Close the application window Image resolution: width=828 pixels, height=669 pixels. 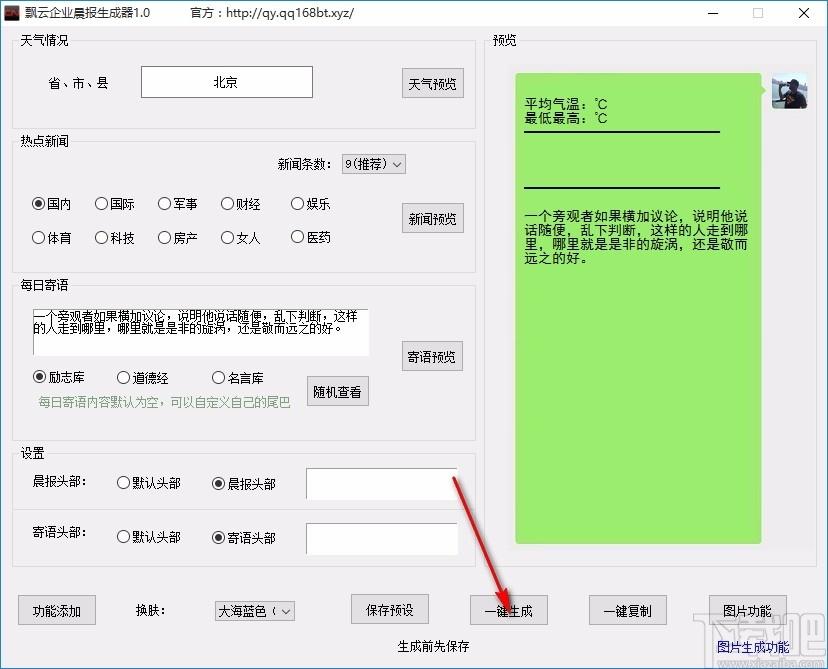pyautogui.click(x=804, y=13)
